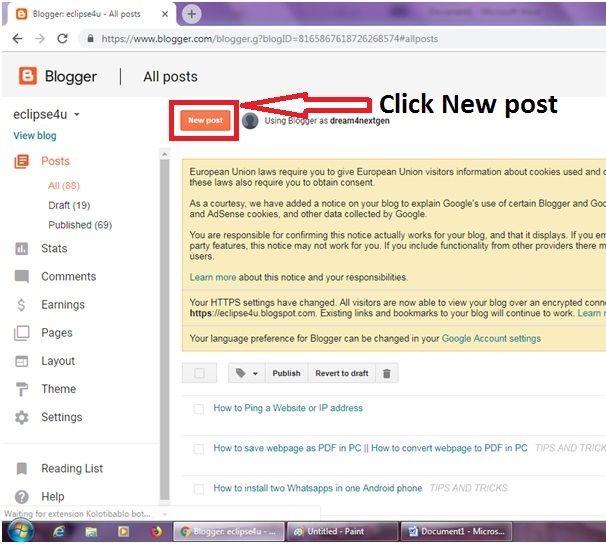Click the padlock site security icon

point(90,39)
